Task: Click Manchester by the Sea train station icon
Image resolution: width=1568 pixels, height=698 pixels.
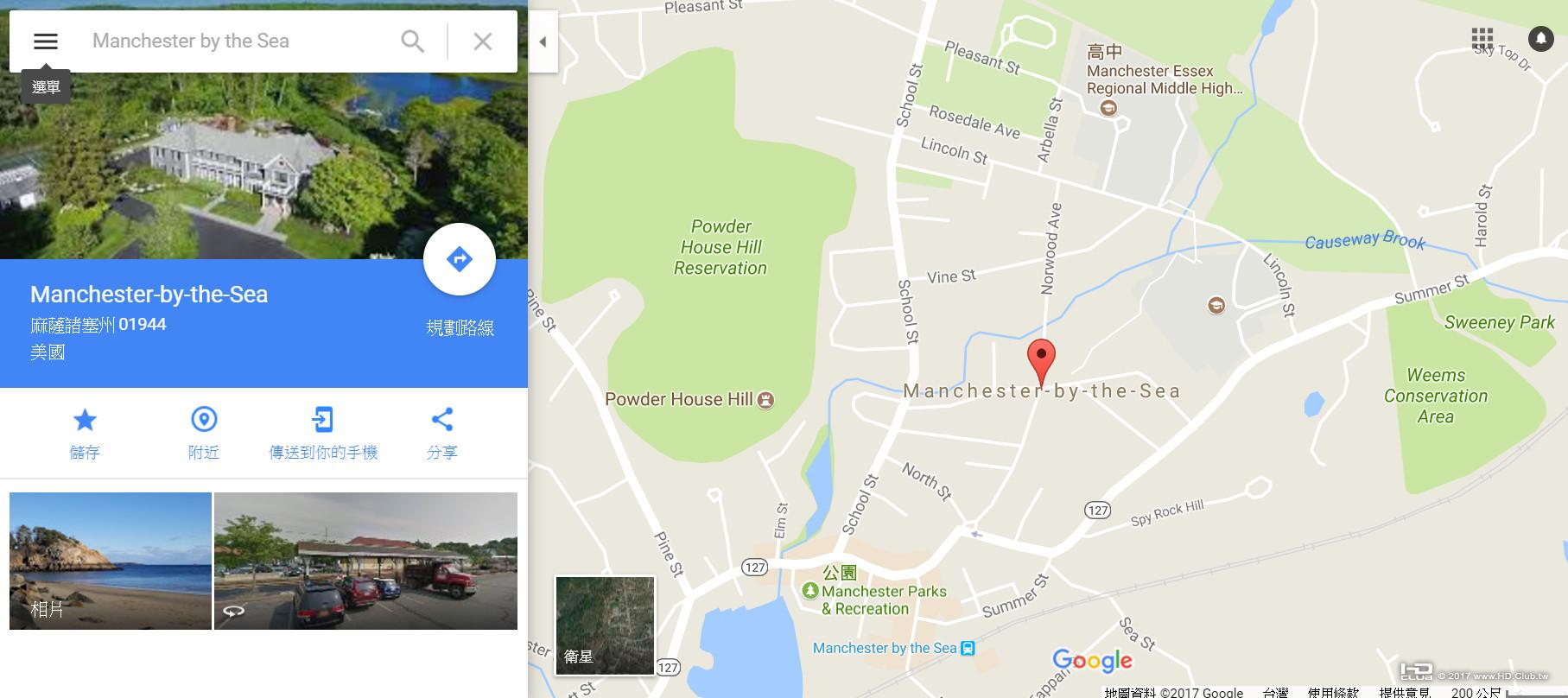Action: point(968,648)
